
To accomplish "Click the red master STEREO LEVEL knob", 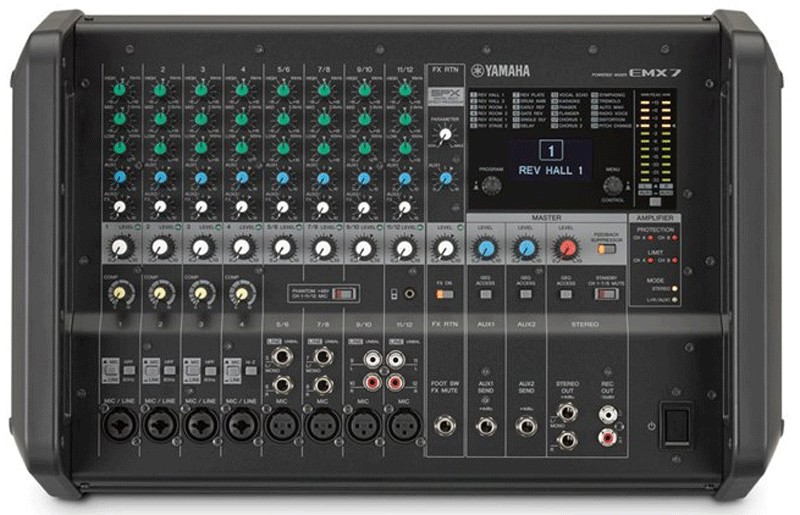I will (567, 249).
